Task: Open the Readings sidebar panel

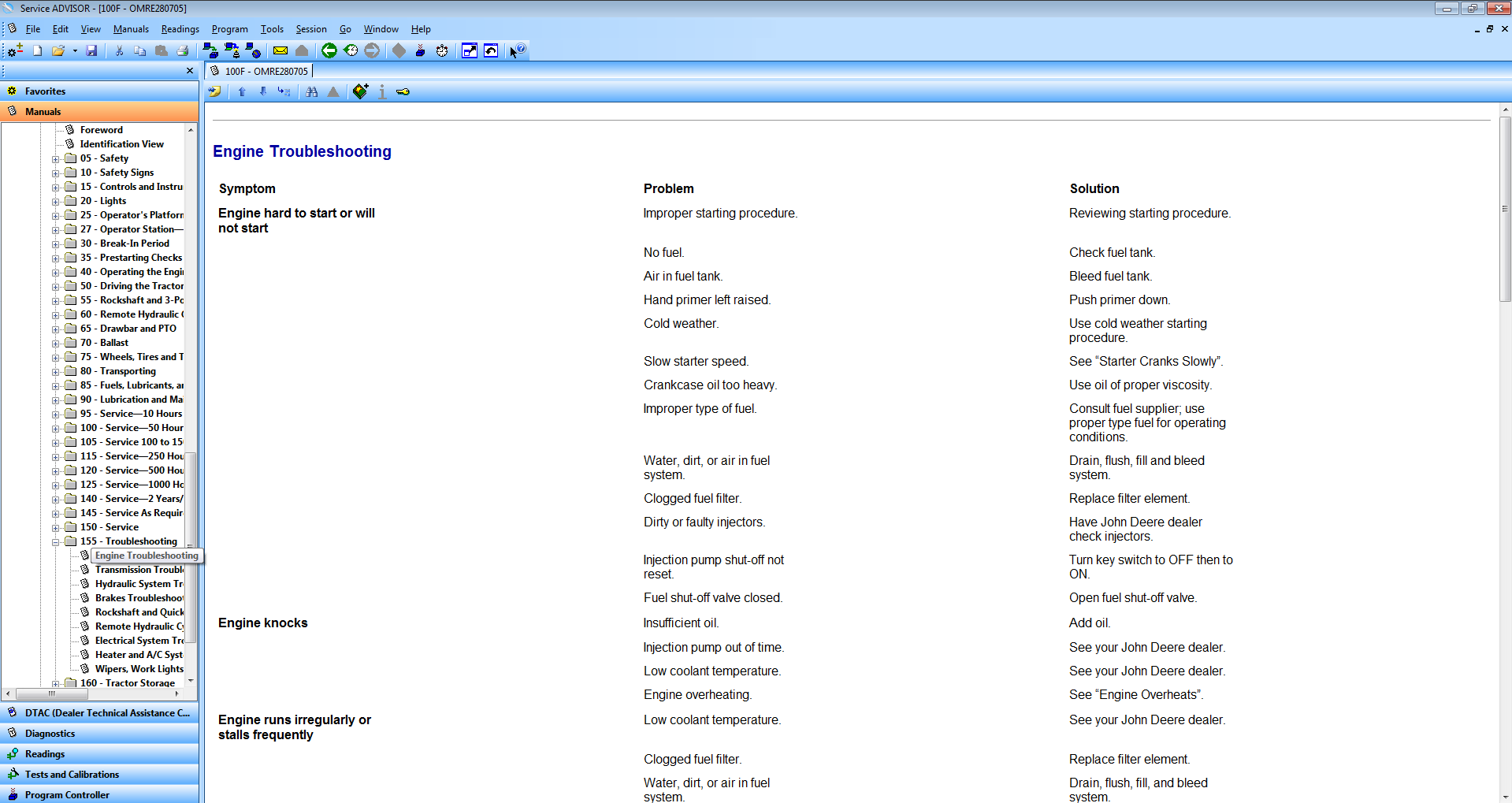Action: click(99, 754)
